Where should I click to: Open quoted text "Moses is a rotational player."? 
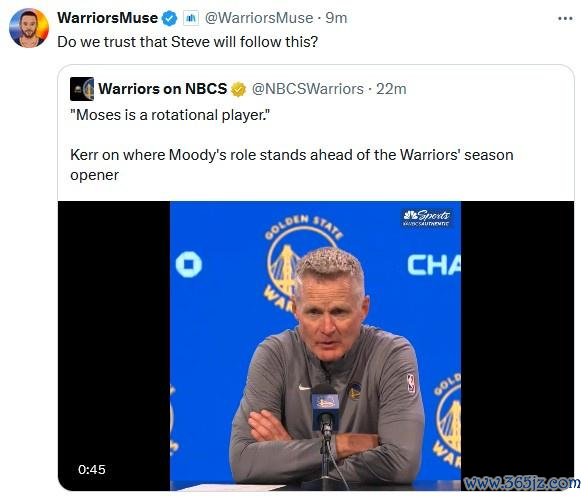coord(171,115)
